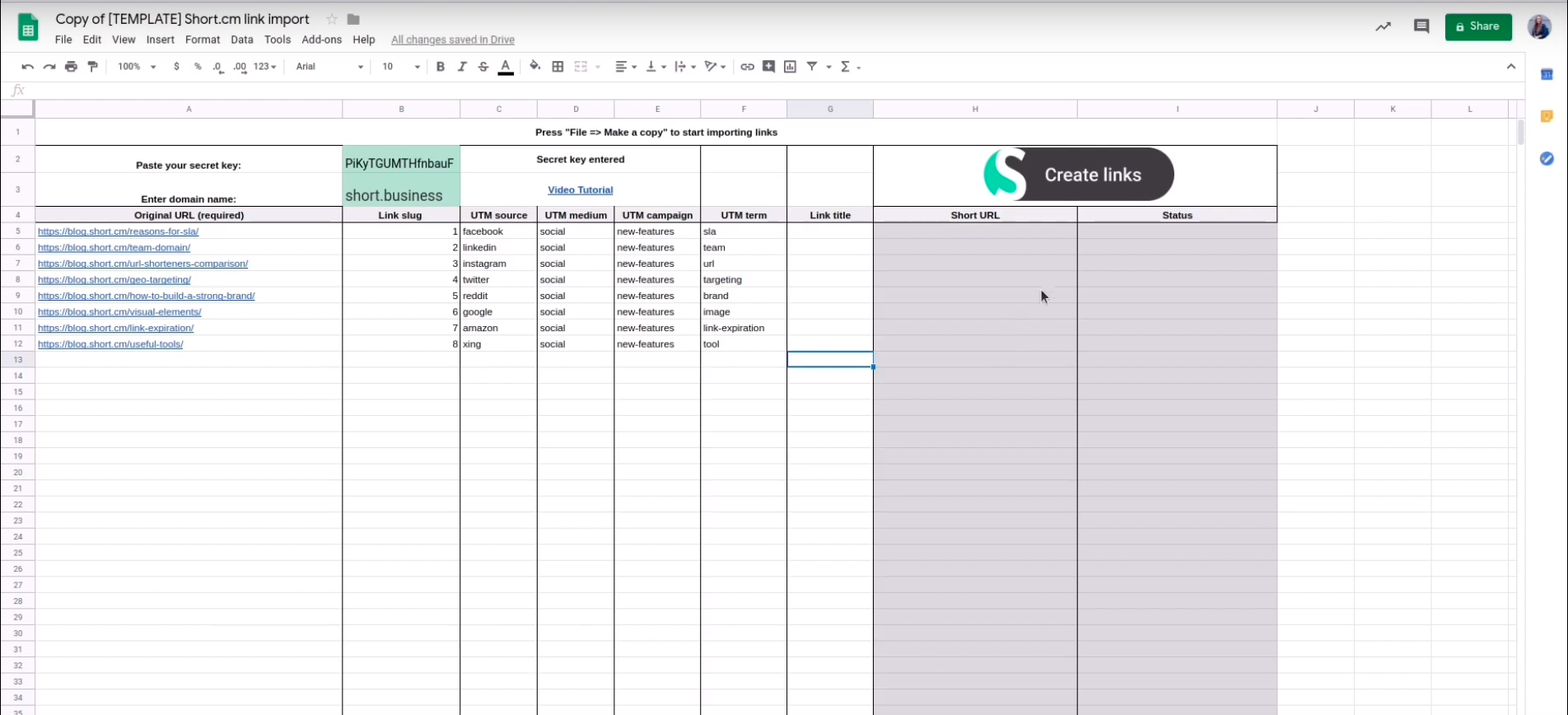Open the Format menu
The height and width of the screenshot is (715, 1568).
(203, 40)
